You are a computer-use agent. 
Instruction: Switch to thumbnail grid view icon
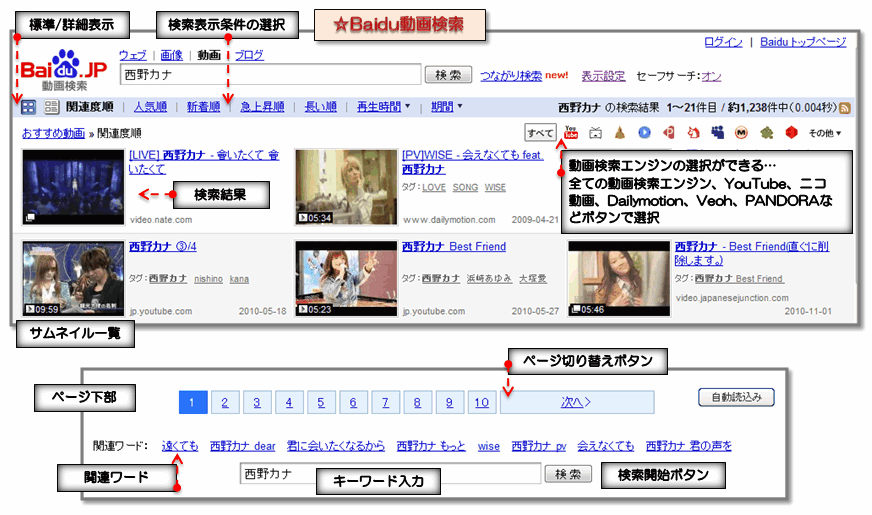point(28,107)
